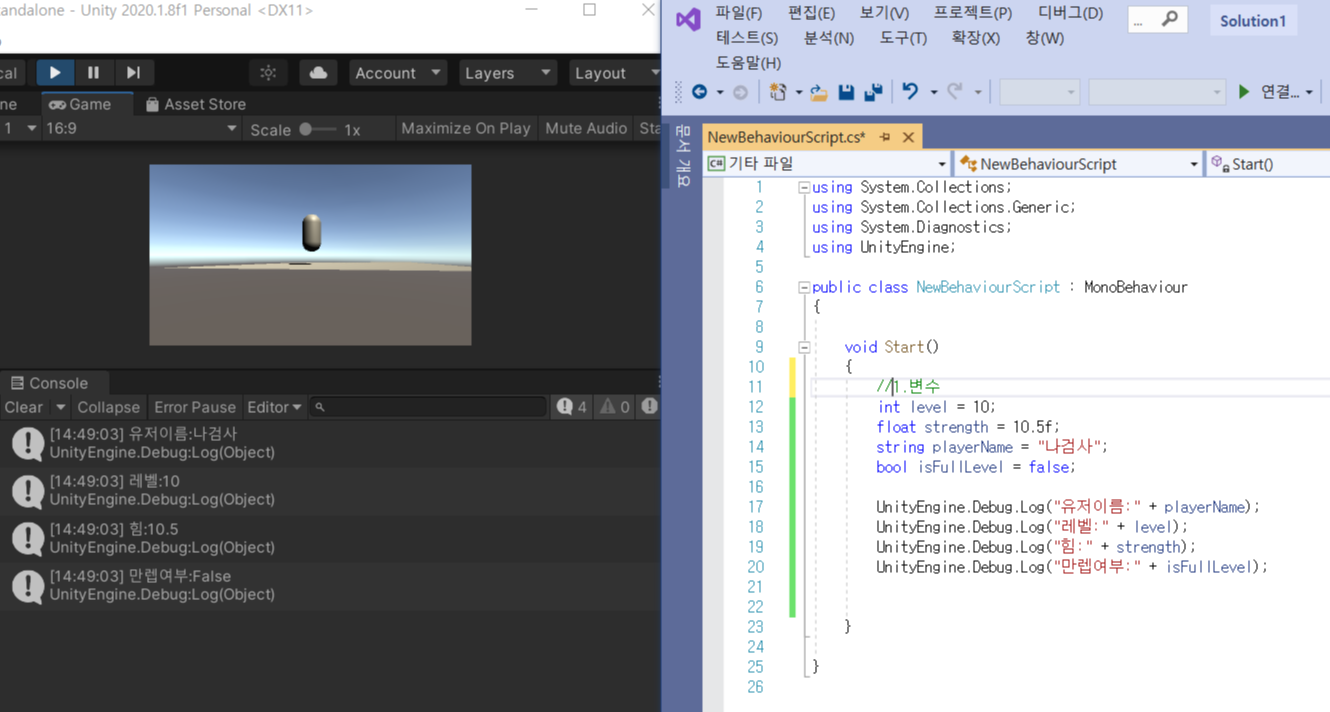Collapse the NewBehaviourScript class block
The height and width of the screenshot is (712, 1330).
pos(804,287)
